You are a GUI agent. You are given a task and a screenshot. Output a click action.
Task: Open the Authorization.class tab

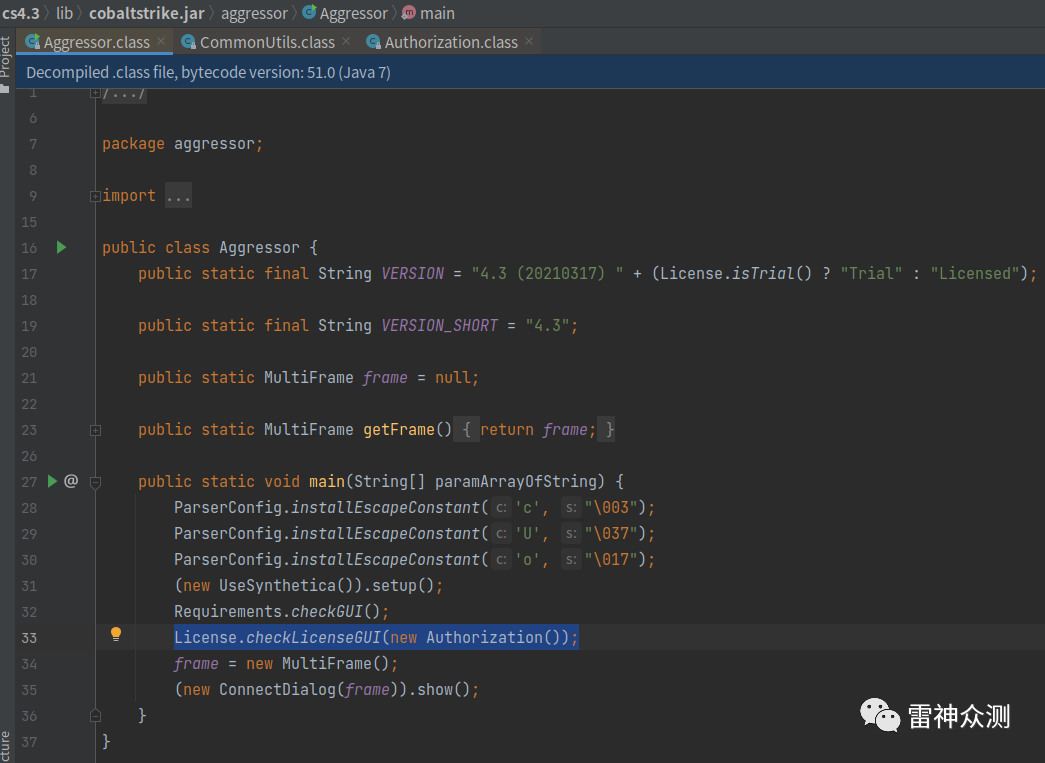[x=451, y=42]
